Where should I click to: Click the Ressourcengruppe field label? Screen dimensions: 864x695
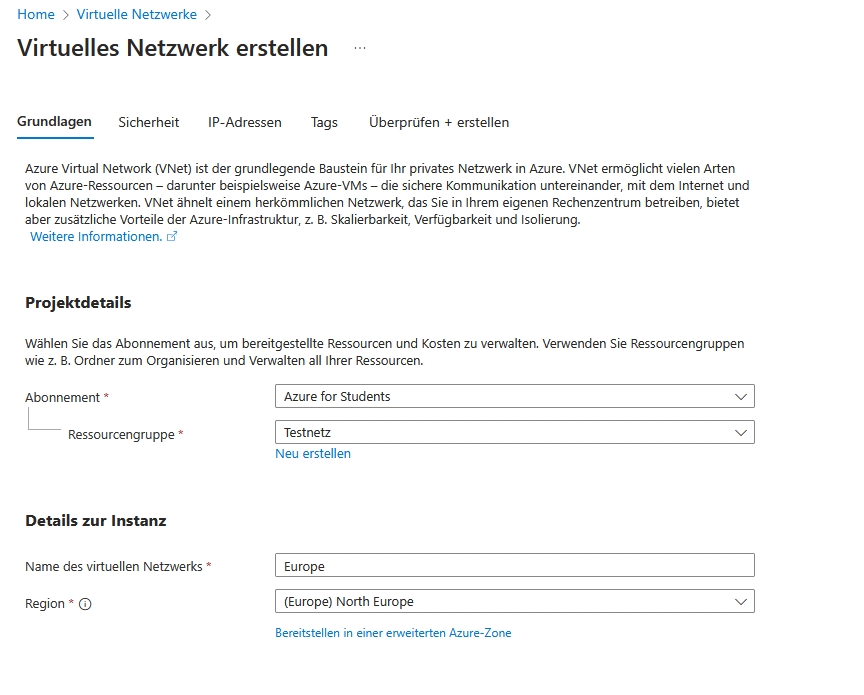point(122,435)
